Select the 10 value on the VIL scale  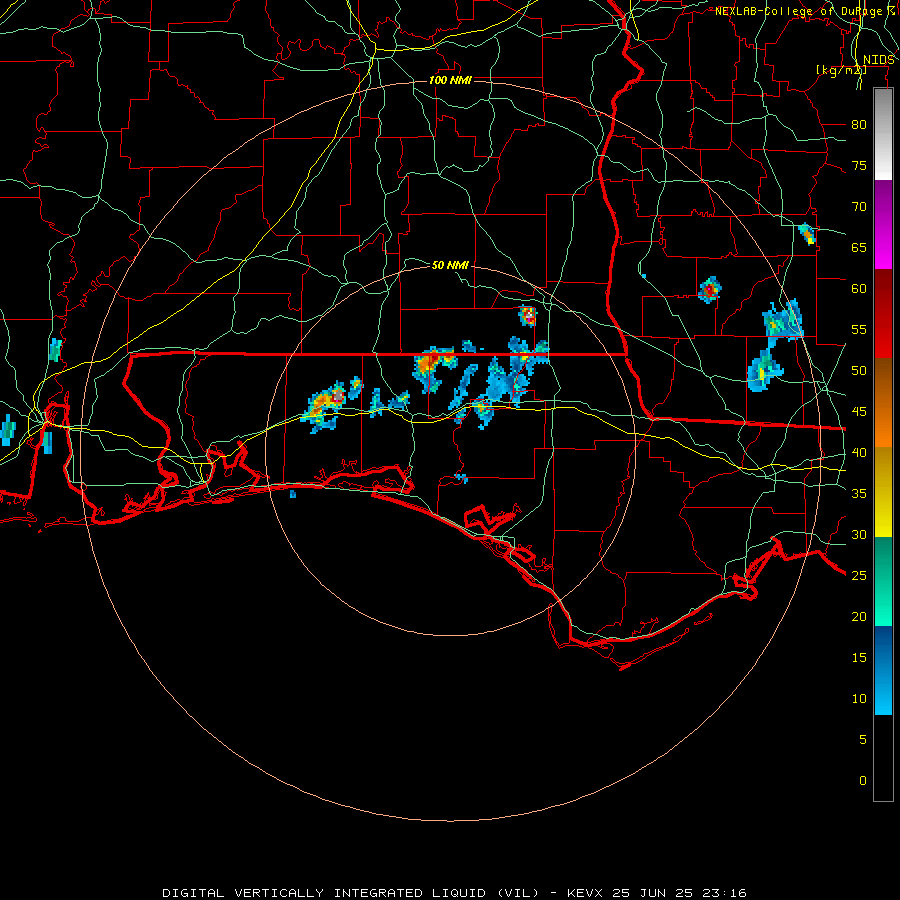859,699
